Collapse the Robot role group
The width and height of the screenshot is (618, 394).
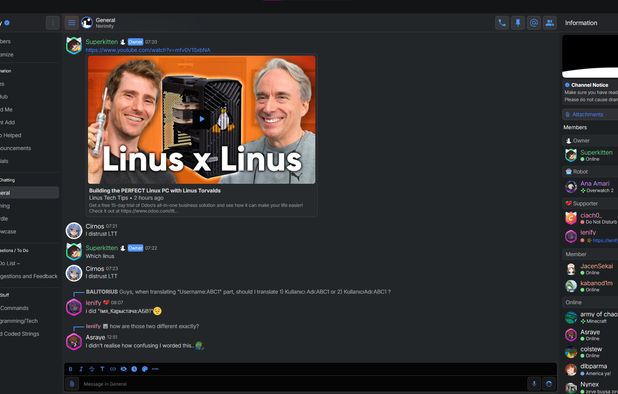(590, 171)
